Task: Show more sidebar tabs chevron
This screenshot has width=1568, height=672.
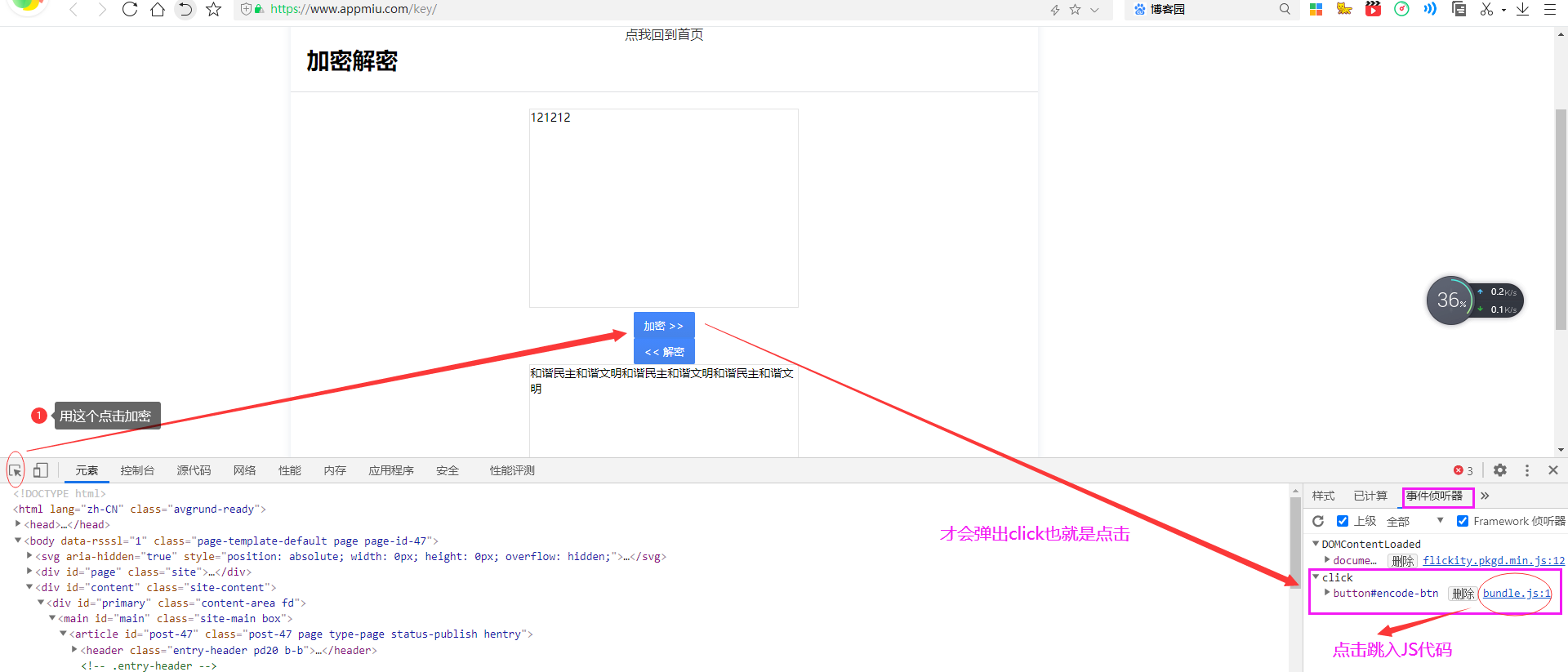Action: click(1485, 496)
